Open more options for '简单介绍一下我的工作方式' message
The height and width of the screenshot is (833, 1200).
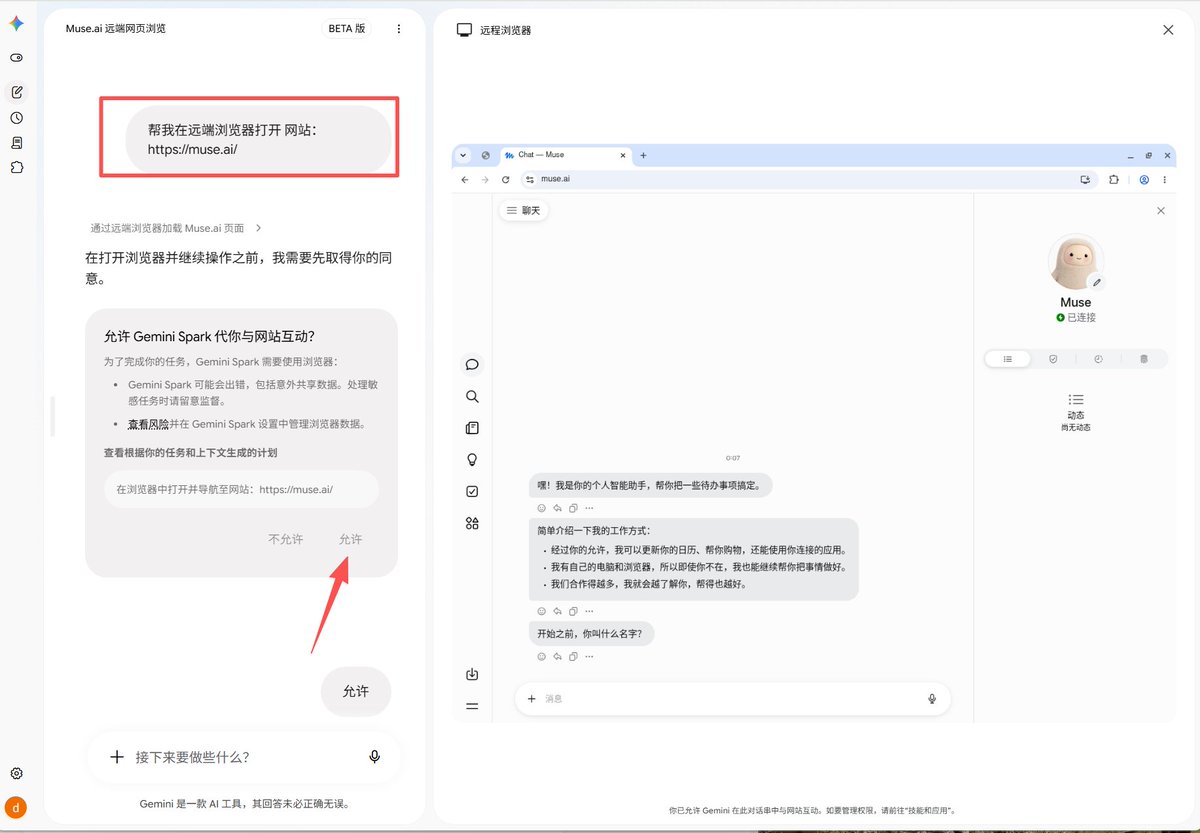click(589, 611)
